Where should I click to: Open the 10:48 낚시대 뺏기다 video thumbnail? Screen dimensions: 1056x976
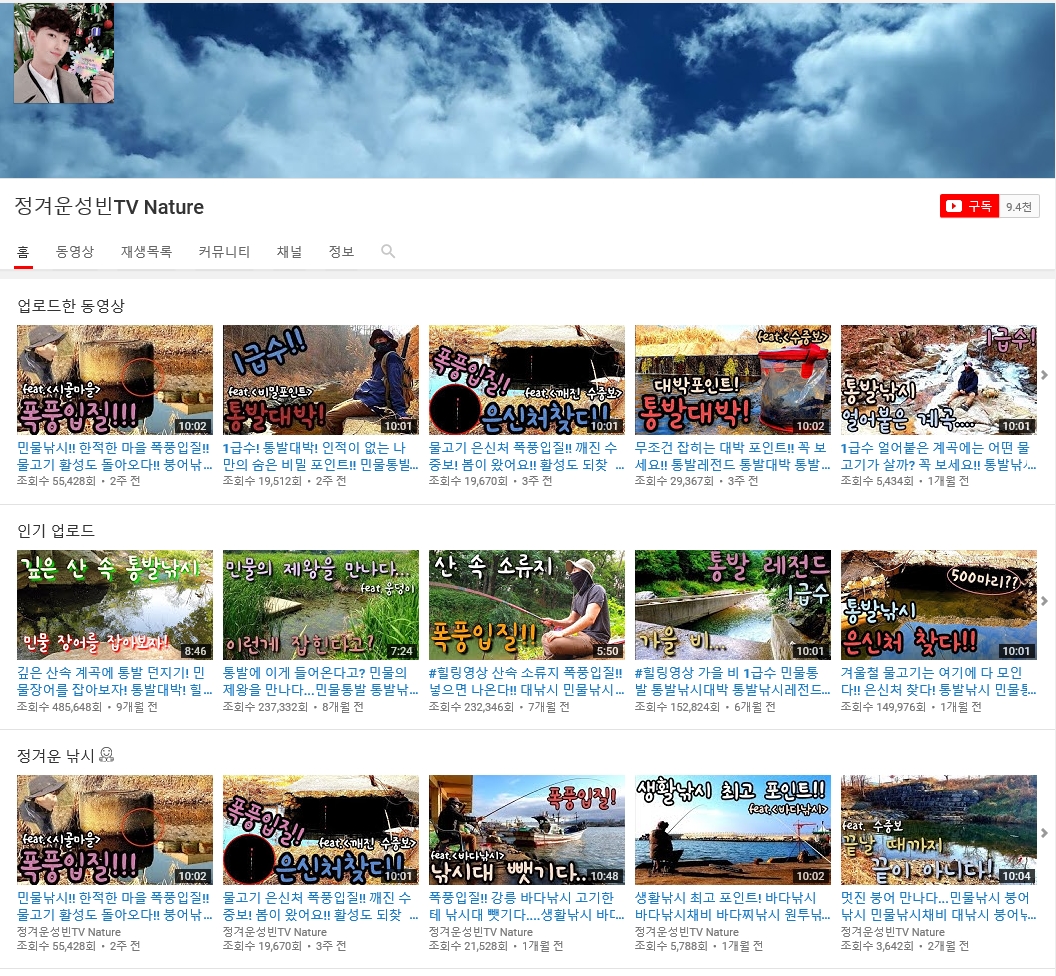527,829
